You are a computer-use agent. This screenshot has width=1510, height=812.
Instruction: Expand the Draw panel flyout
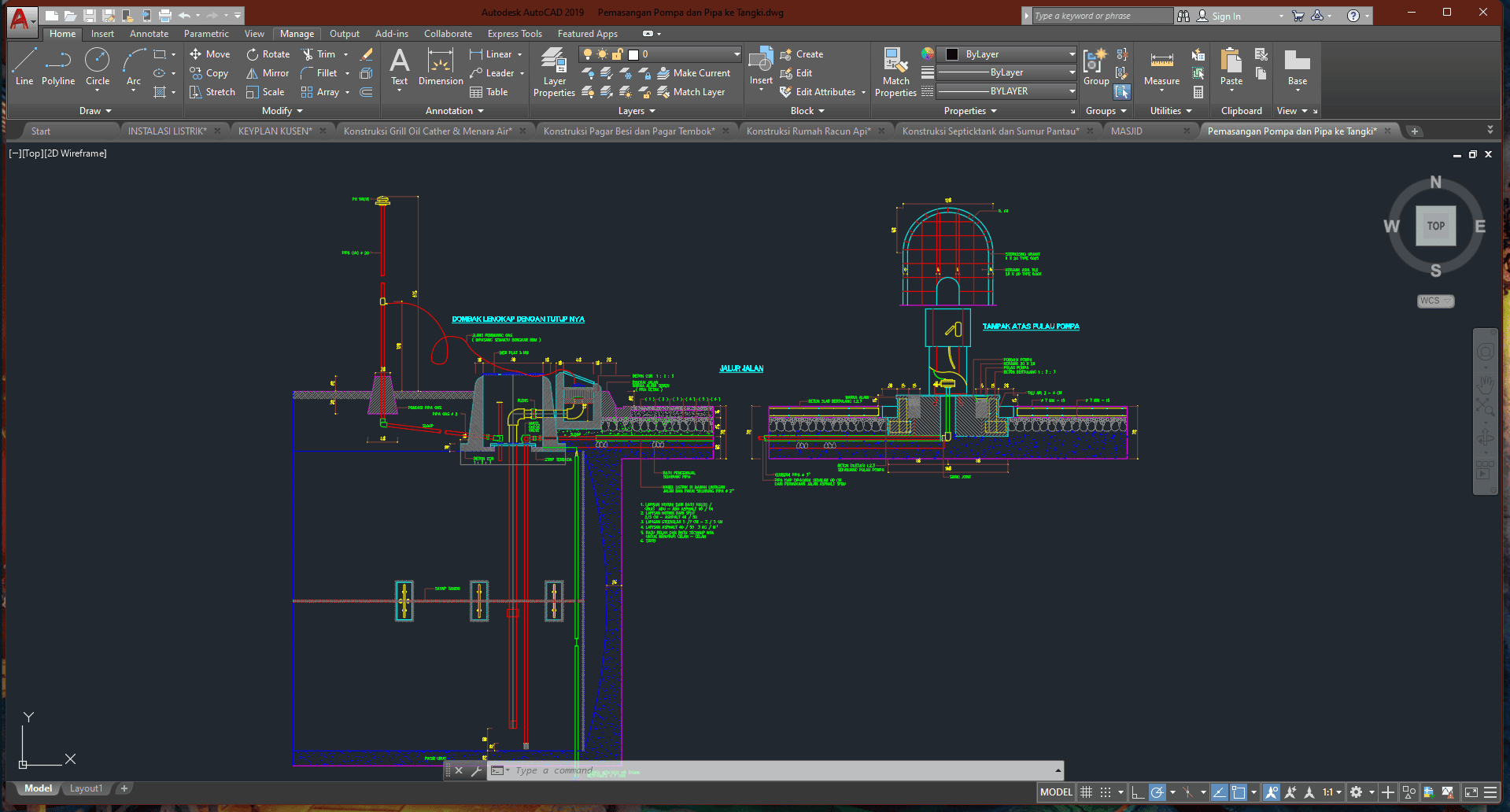(96, 111)
